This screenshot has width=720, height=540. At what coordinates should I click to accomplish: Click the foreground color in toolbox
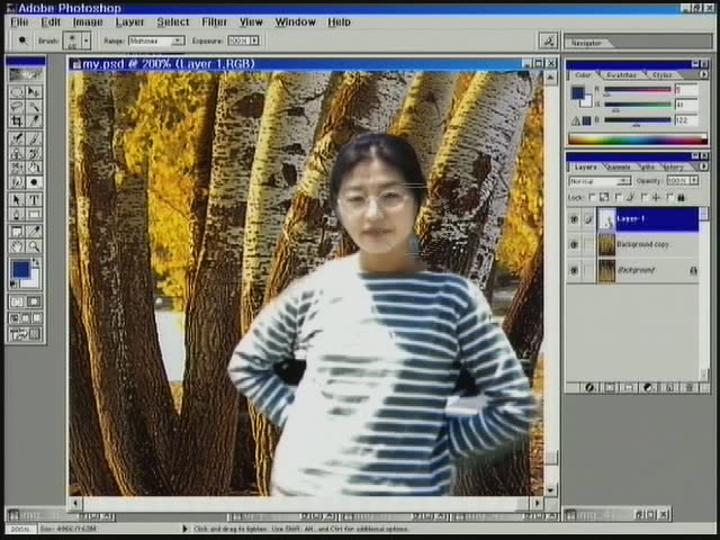tap(21, 270)
